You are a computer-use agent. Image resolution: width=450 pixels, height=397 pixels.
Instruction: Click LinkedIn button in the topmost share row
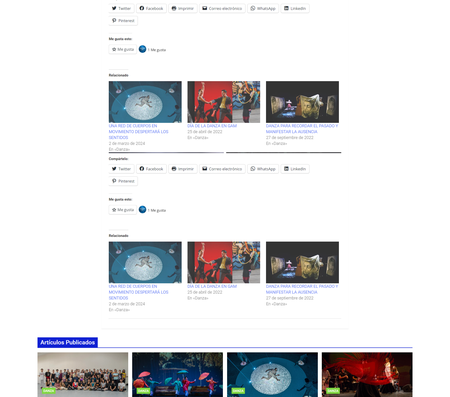295,8
